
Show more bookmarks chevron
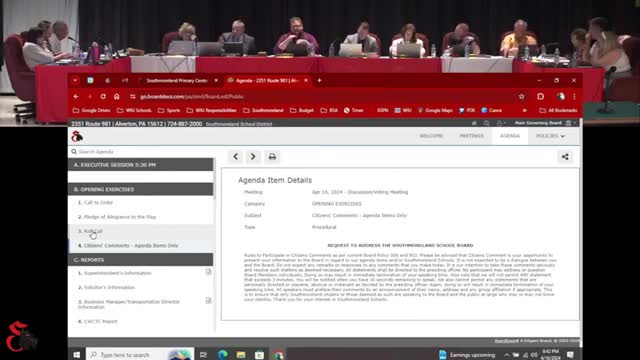click(524, 110)
